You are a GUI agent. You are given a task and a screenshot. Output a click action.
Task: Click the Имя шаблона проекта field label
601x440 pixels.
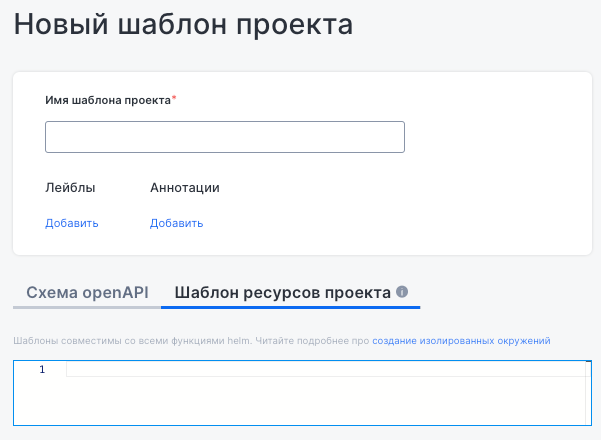click(108, 100)
